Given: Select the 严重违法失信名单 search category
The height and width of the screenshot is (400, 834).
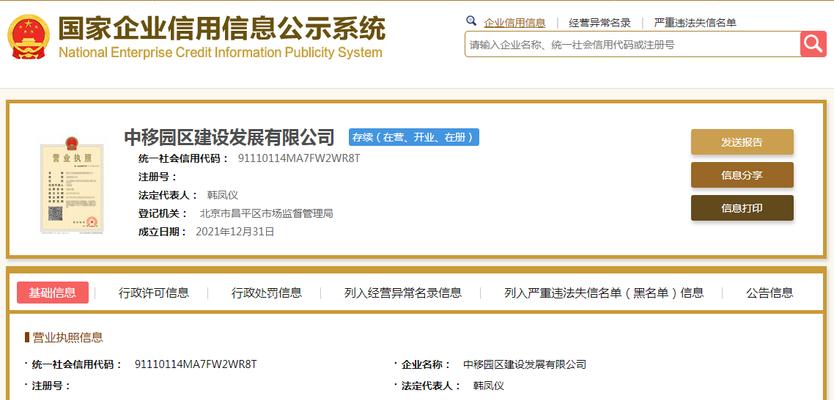Looking at the screenshot, I should coord(695,23).
